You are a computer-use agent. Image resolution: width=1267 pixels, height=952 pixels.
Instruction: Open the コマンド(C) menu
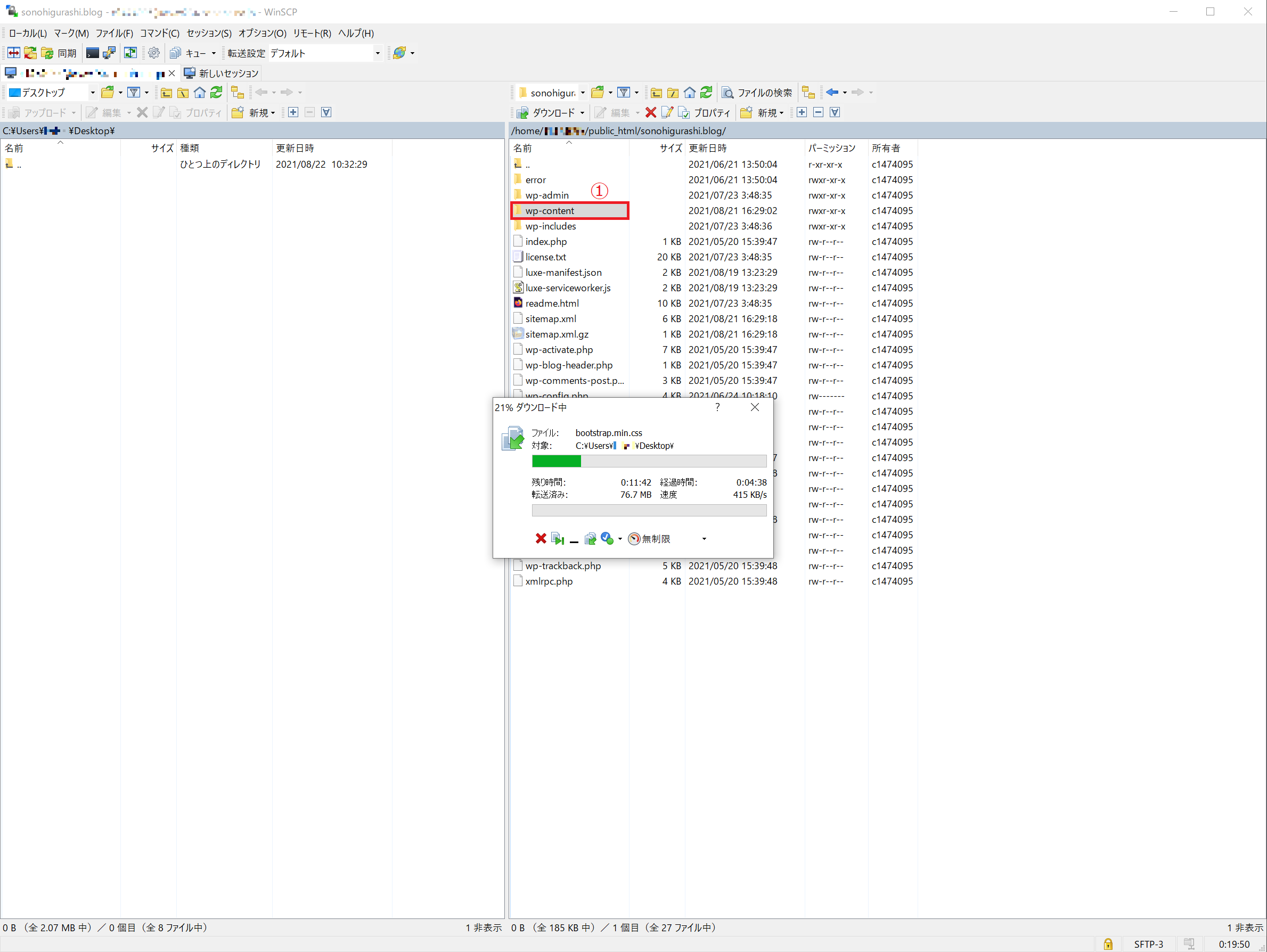tap(160, 33)
